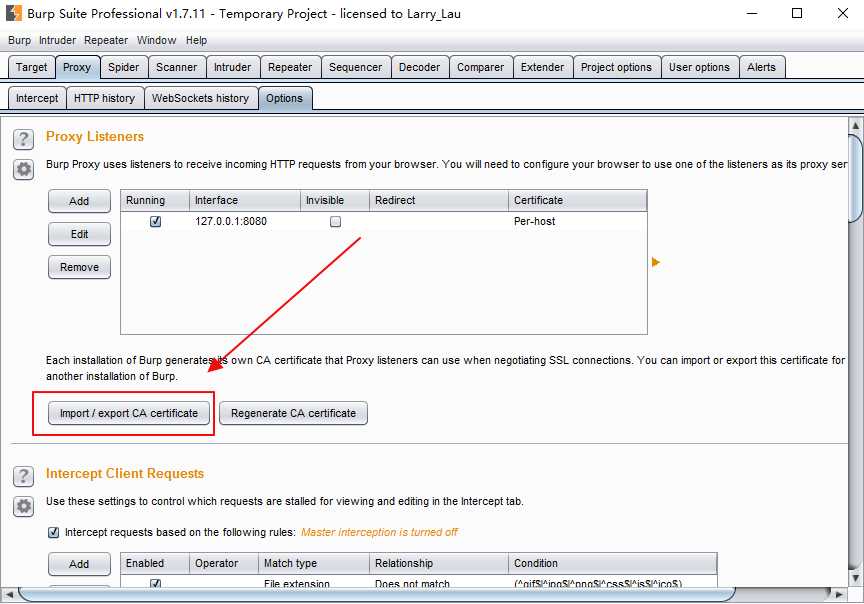Open Intercept Client Requests help icon
The width and height of the screenshot is (864, 604).
[23, 476]
